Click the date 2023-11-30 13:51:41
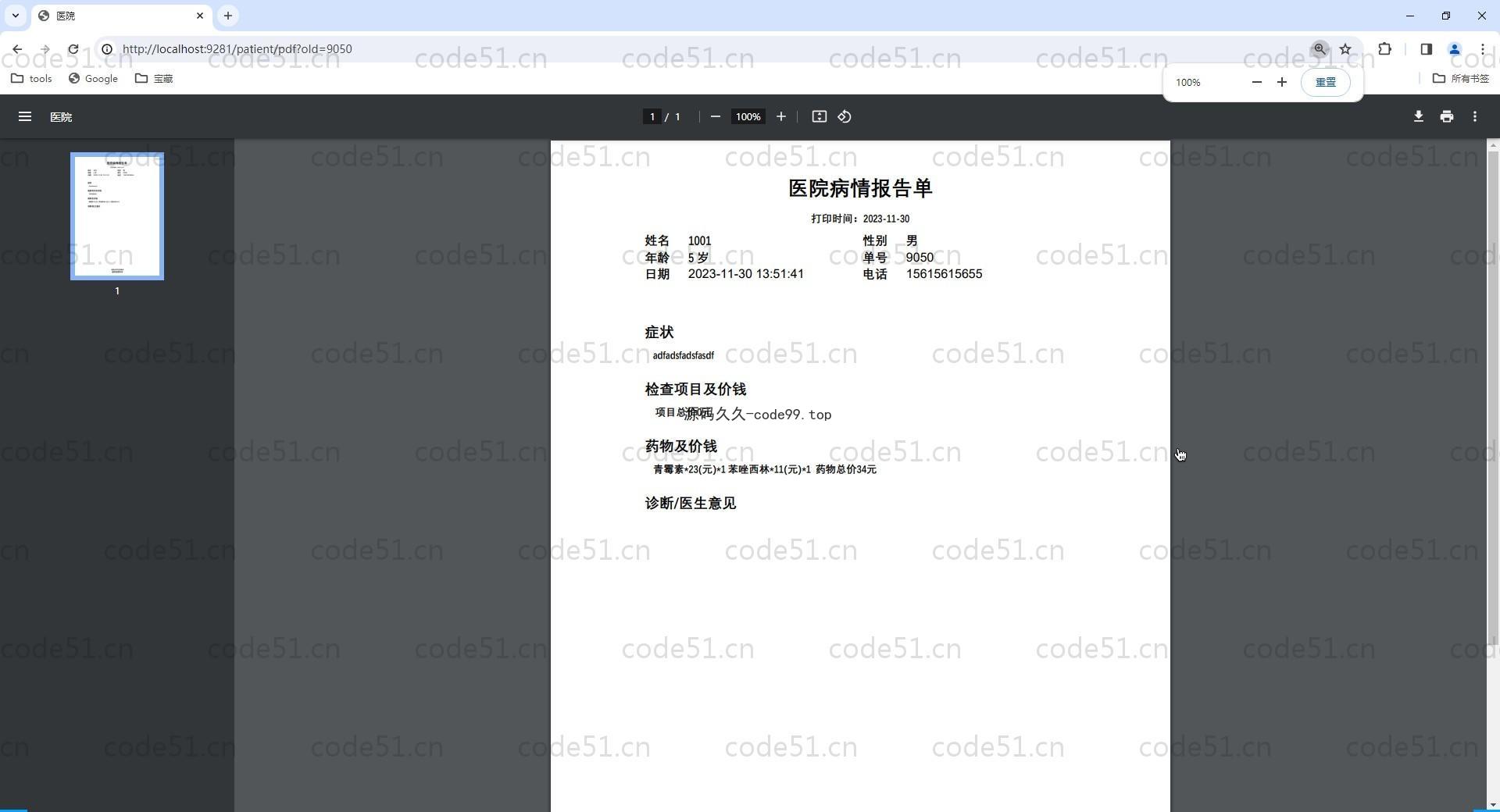The width and height of the screenshot is (1500, 812). pyautogui.click(x=745, y=274)
